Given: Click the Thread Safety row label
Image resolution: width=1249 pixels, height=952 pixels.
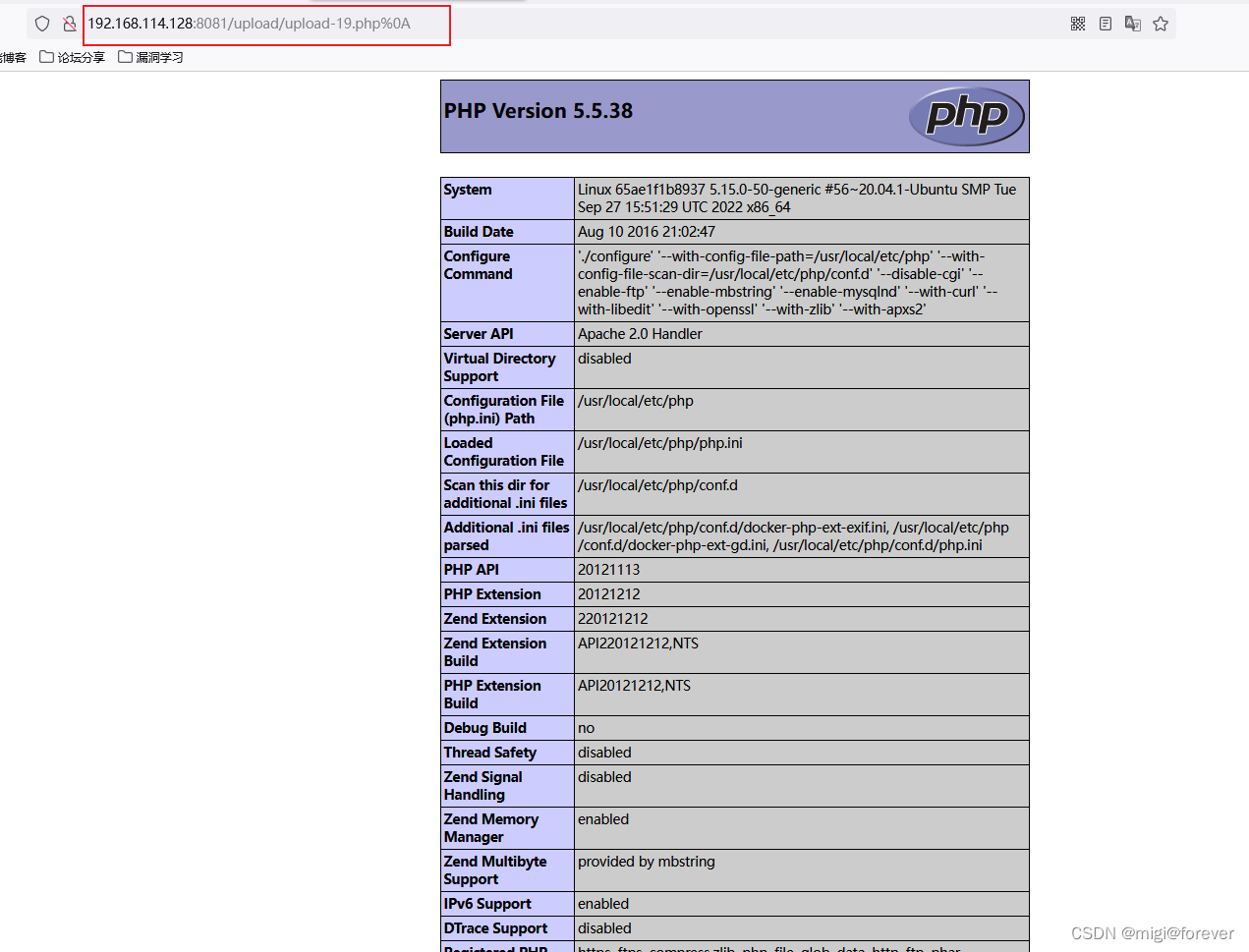Looking at the screenshot, I should [489, 753].
